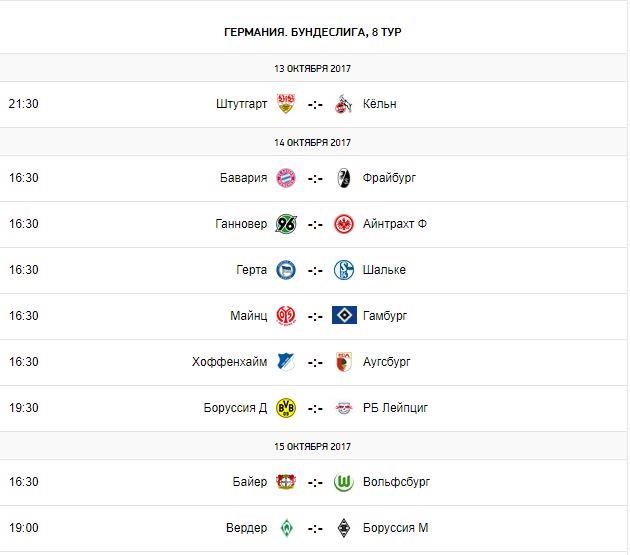Image resolution: width=630 pixels, height=555 pixels.
Task: Select the Hertha Berlin logo
Action: coord(286,270)
